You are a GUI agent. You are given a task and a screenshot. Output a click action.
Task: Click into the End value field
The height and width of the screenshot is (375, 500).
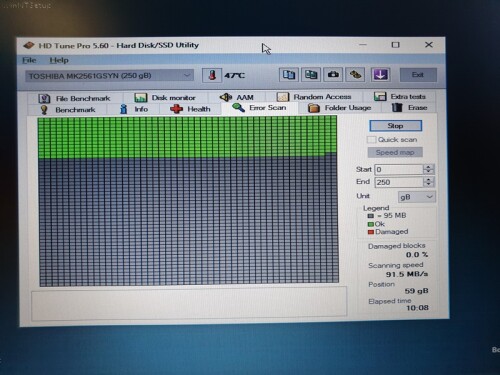tap(399, 182)
